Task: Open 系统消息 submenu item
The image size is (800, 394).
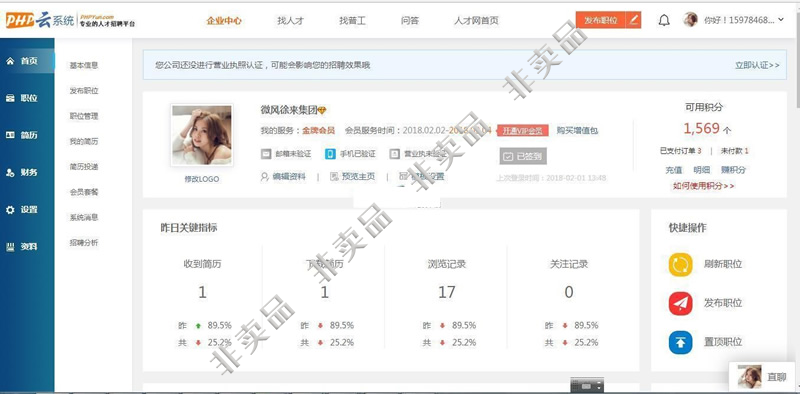Action: (x=84, y=217)
